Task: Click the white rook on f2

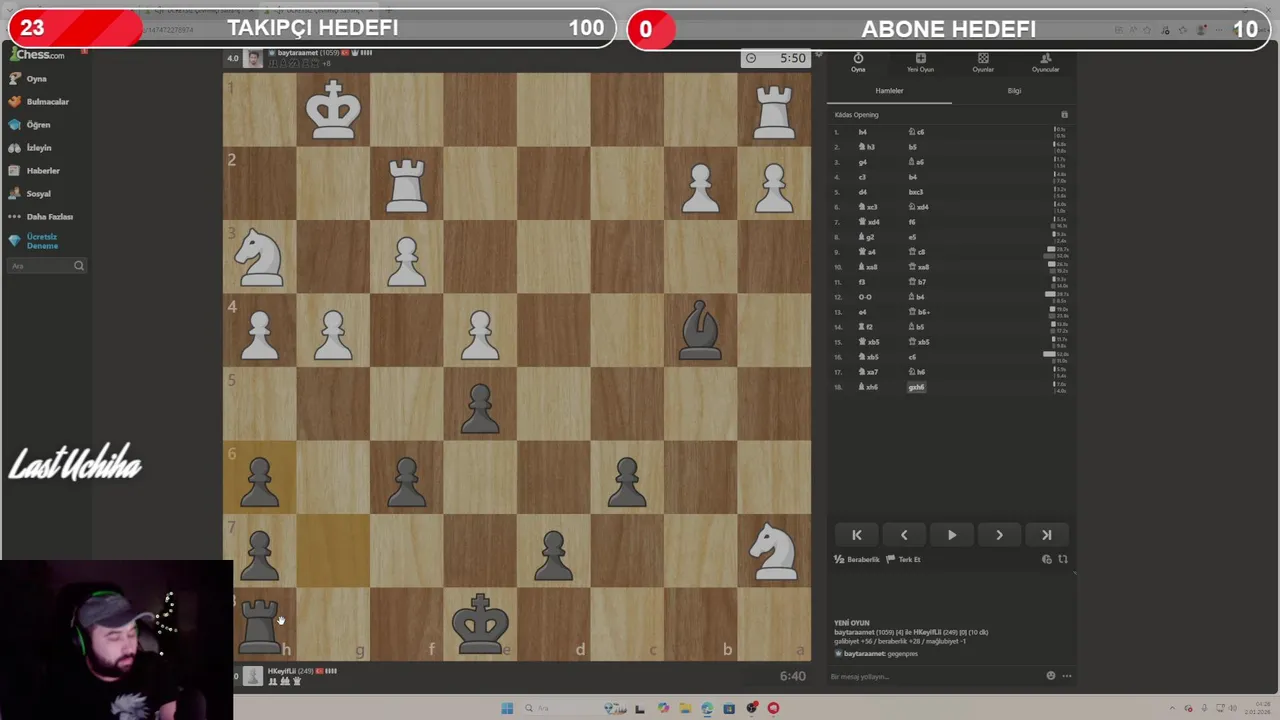Action: tap(407, 183)
